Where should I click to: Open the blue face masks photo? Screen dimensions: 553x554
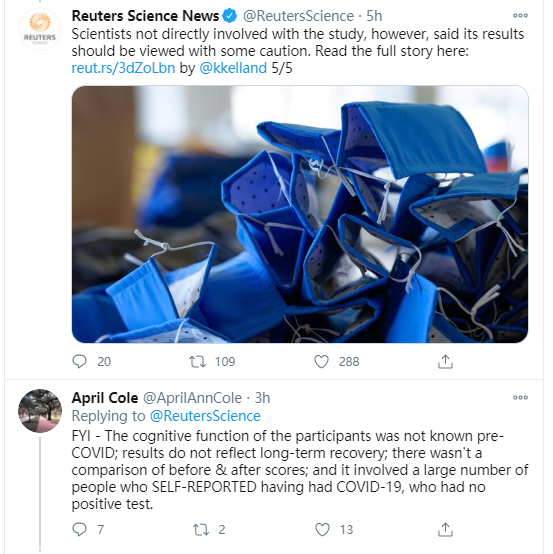tap(300, 214)
